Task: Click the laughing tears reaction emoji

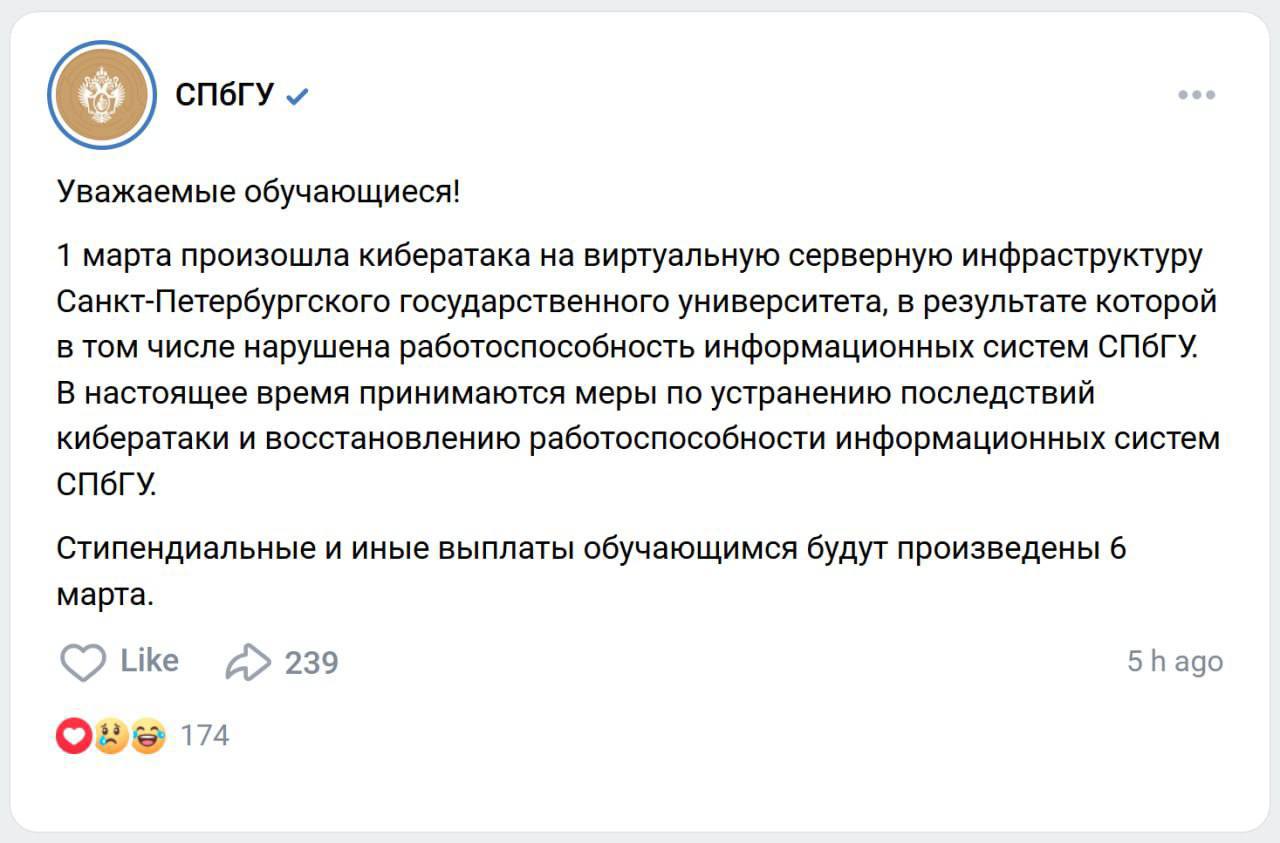Action: 147,737
